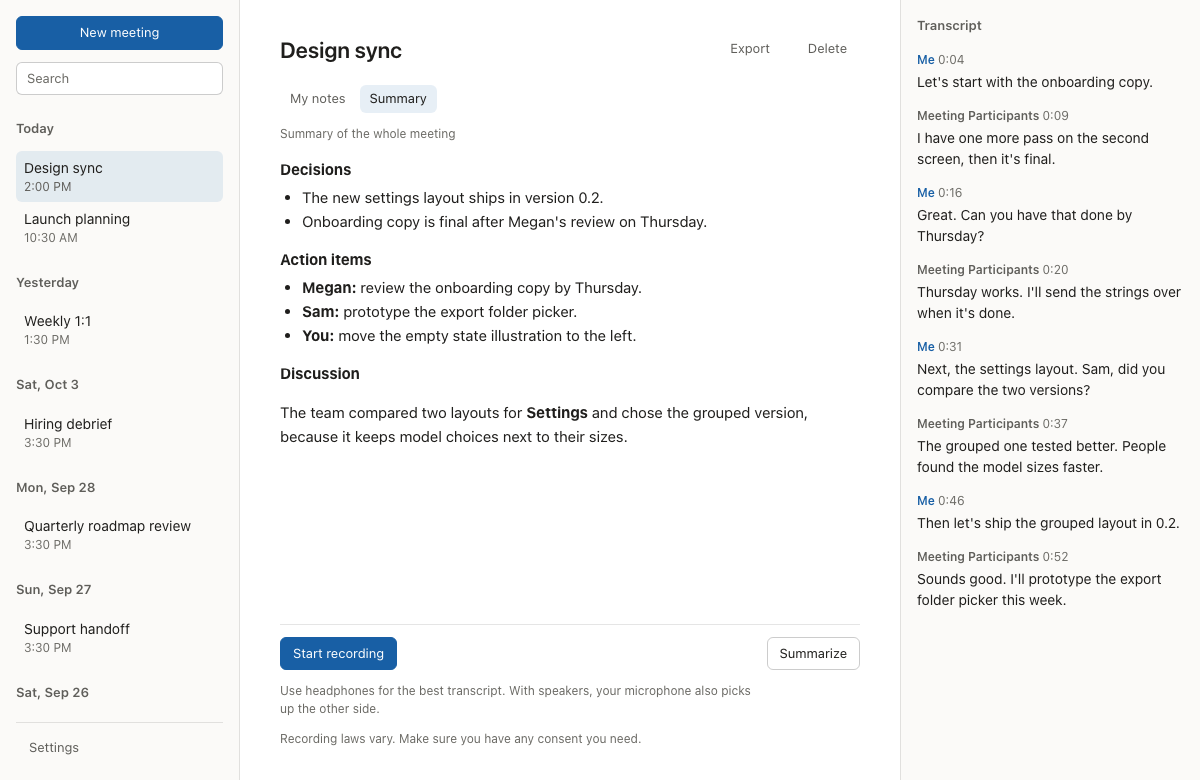Select Quarterly roadmap review meeting
Image resolution: width=1200 pixels, height=780 pixels.
click(x=119, y=535)
